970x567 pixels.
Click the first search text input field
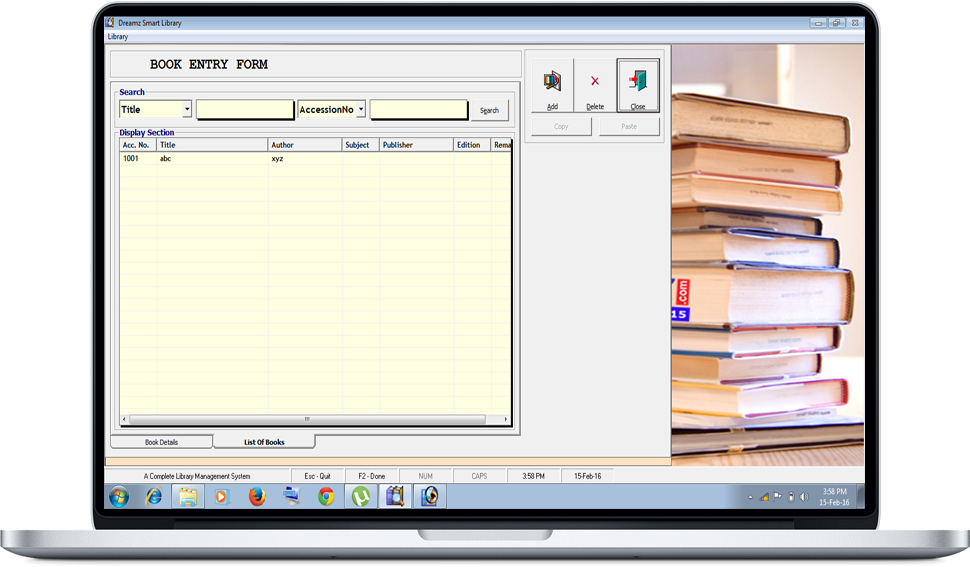pos(245,109)
